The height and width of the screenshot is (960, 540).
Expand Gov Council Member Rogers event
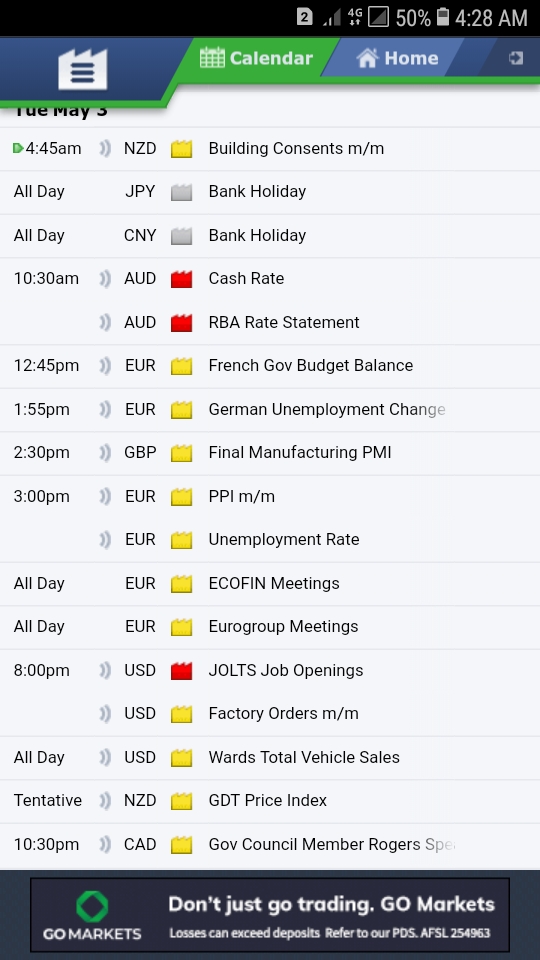[x=270, y=845]
